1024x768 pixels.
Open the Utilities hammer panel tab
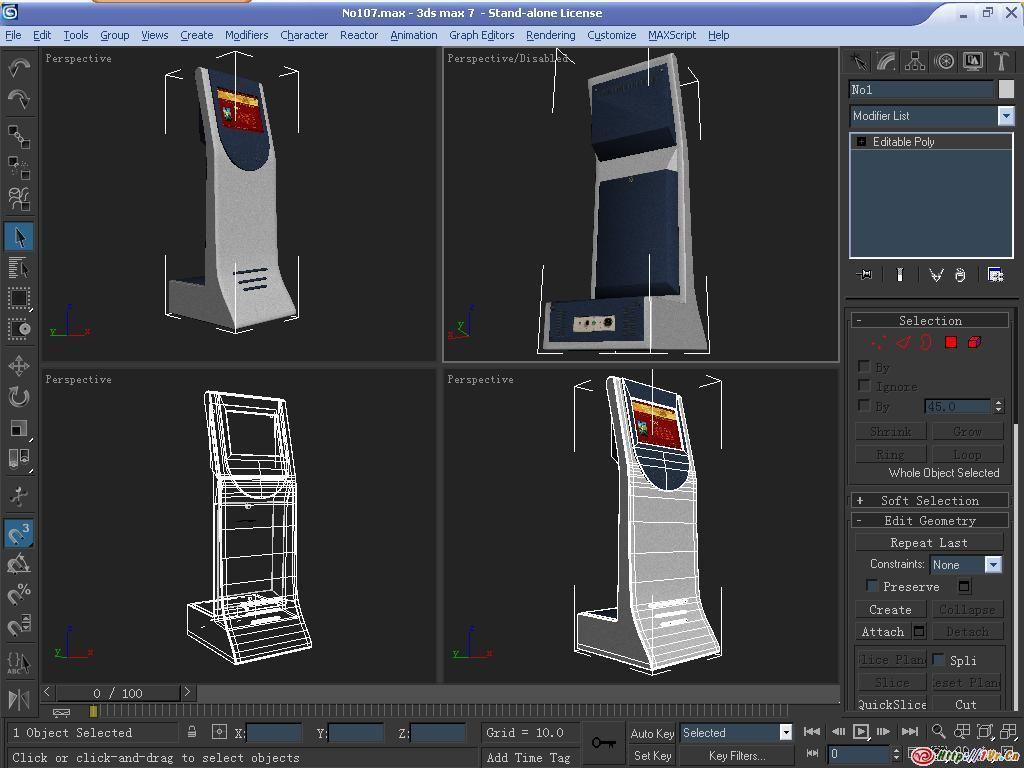[1000, 62]
